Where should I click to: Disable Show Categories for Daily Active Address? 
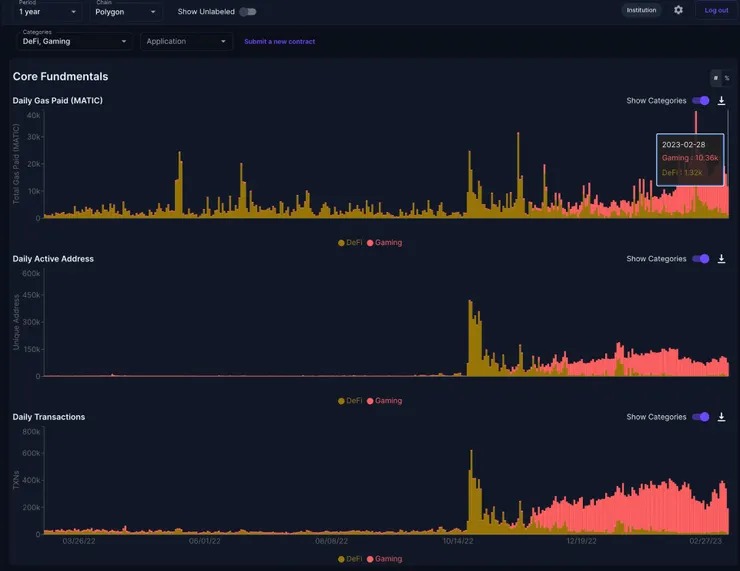[x=701, y=259]
